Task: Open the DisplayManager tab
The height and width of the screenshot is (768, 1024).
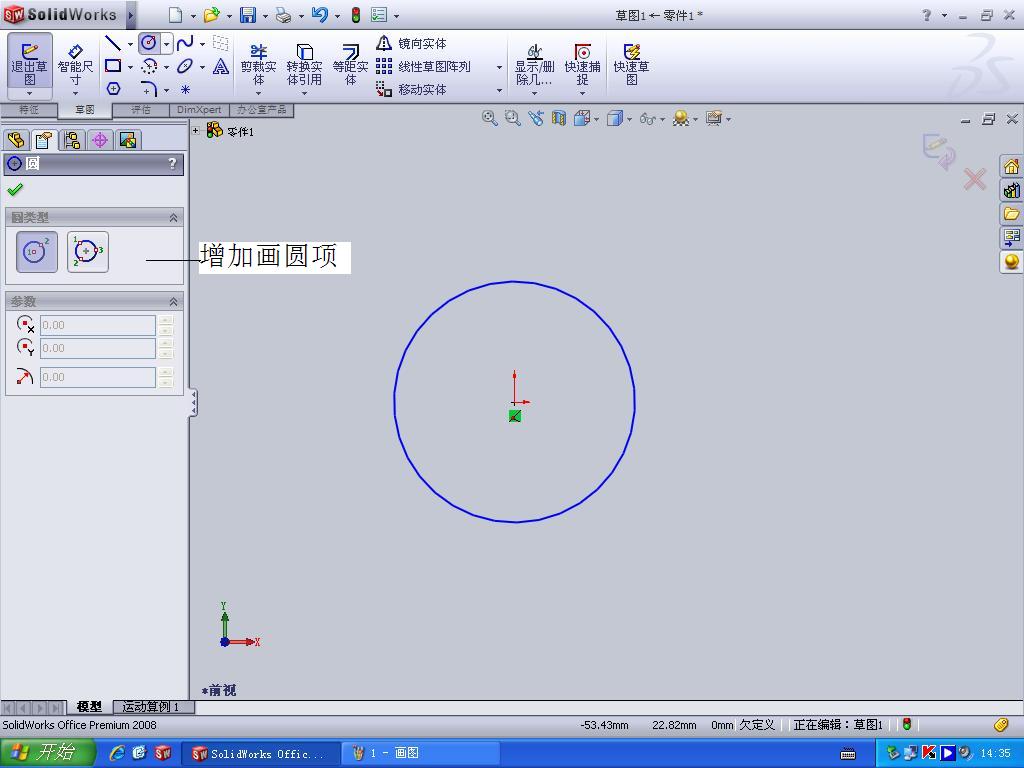Action: click(128, 140)
